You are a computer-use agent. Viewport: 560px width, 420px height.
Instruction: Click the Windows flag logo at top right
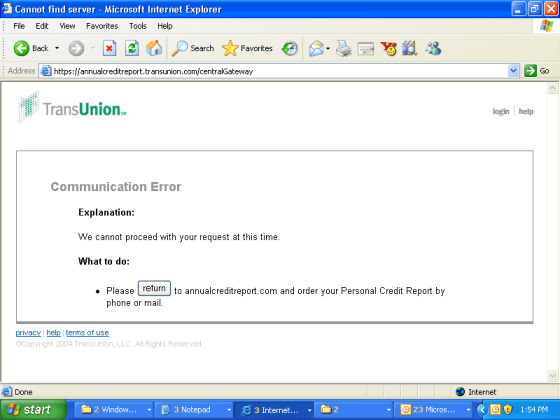[x=546, y=26]
